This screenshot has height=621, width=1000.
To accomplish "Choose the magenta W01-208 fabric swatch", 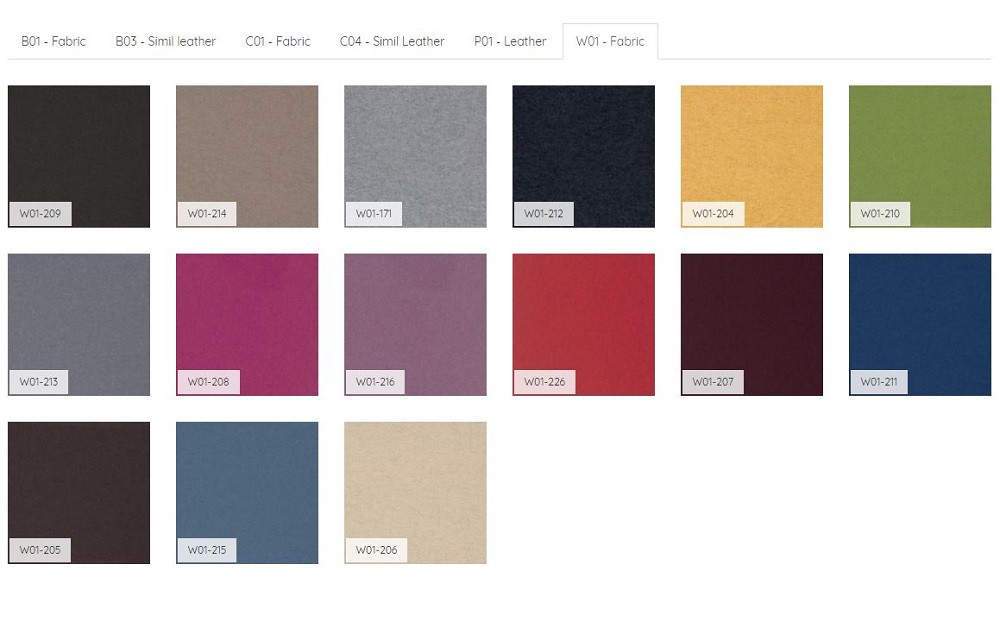I will [x=247, y=324].
